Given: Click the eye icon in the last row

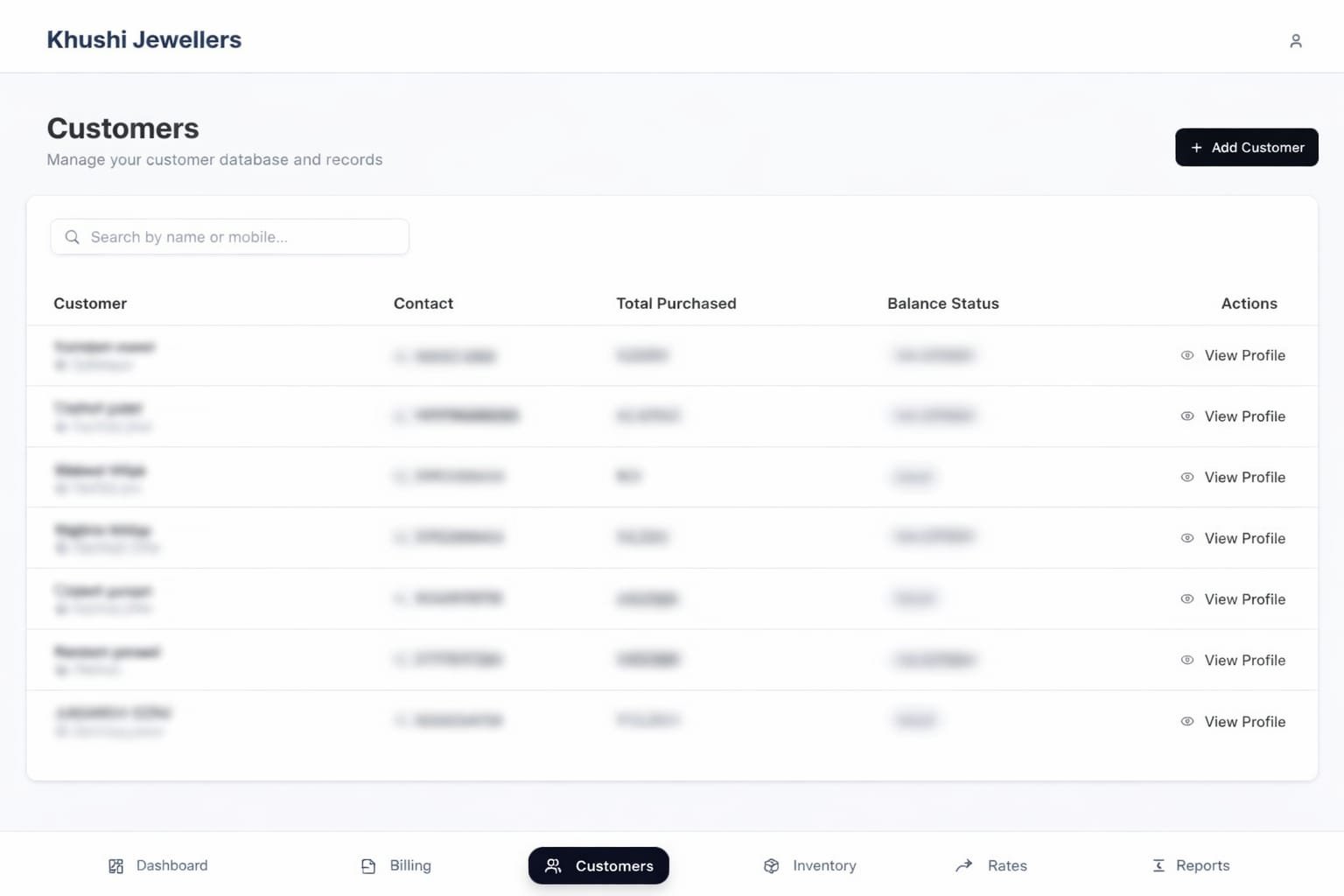Looking at the screenshot, I should pyautogui.click(x=1187, y=722).
